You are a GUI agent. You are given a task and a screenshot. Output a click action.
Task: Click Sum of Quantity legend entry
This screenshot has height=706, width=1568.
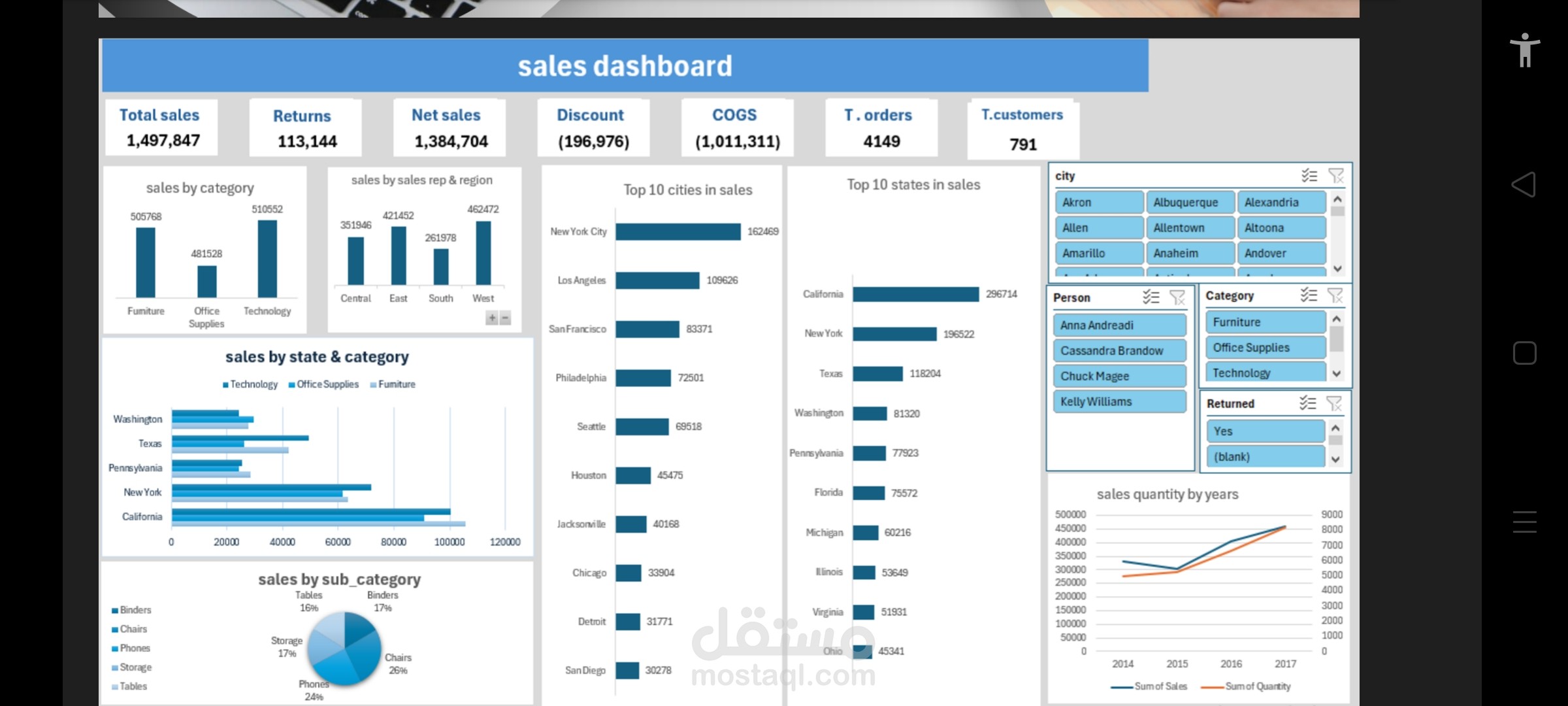click(x=1246, y=686)
